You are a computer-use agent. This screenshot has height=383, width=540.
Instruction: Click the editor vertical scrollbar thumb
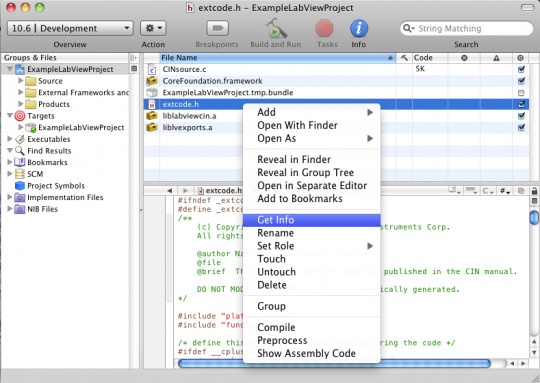point(534,218)
